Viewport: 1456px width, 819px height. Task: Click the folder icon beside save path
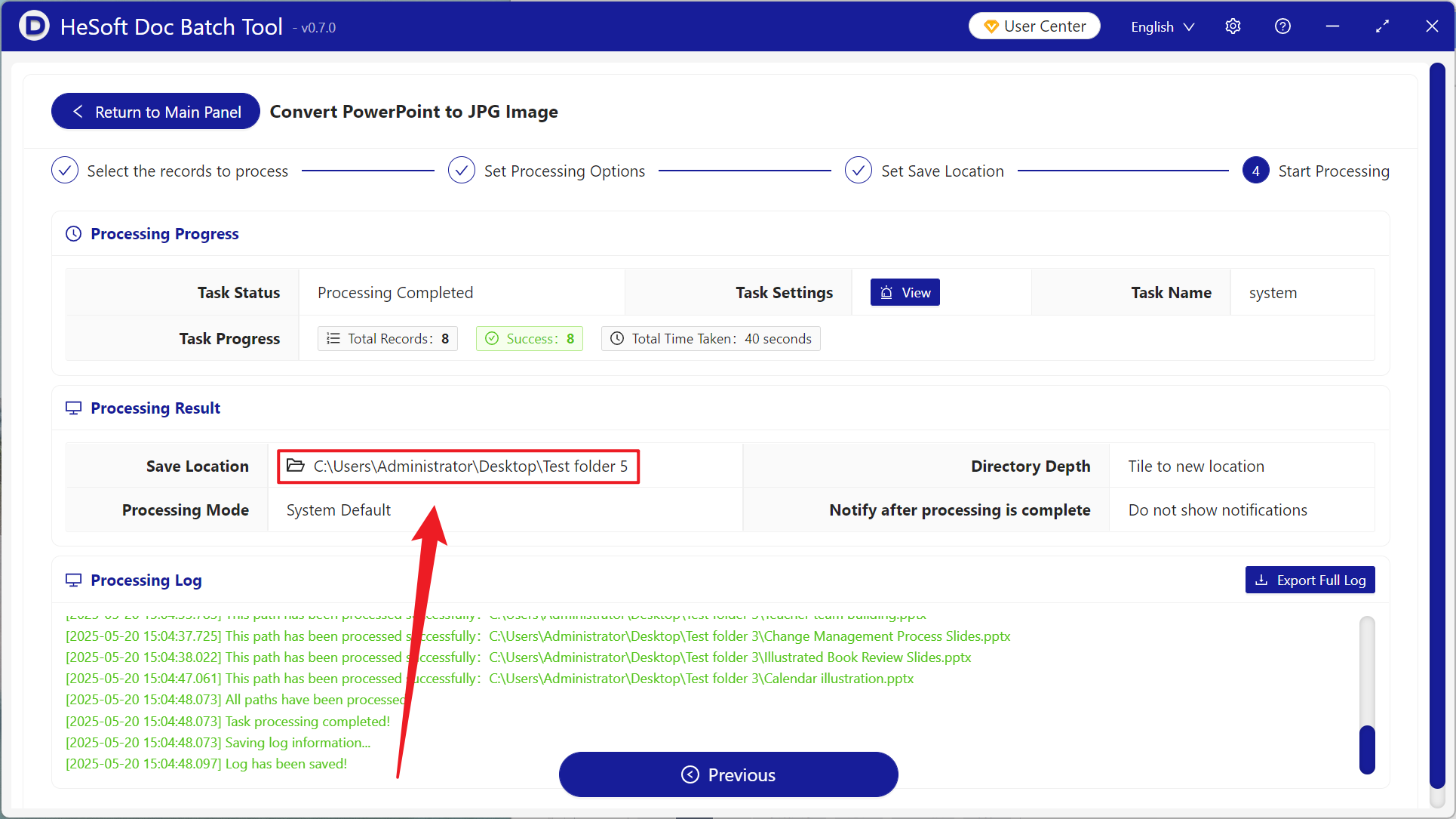point(296,466)
